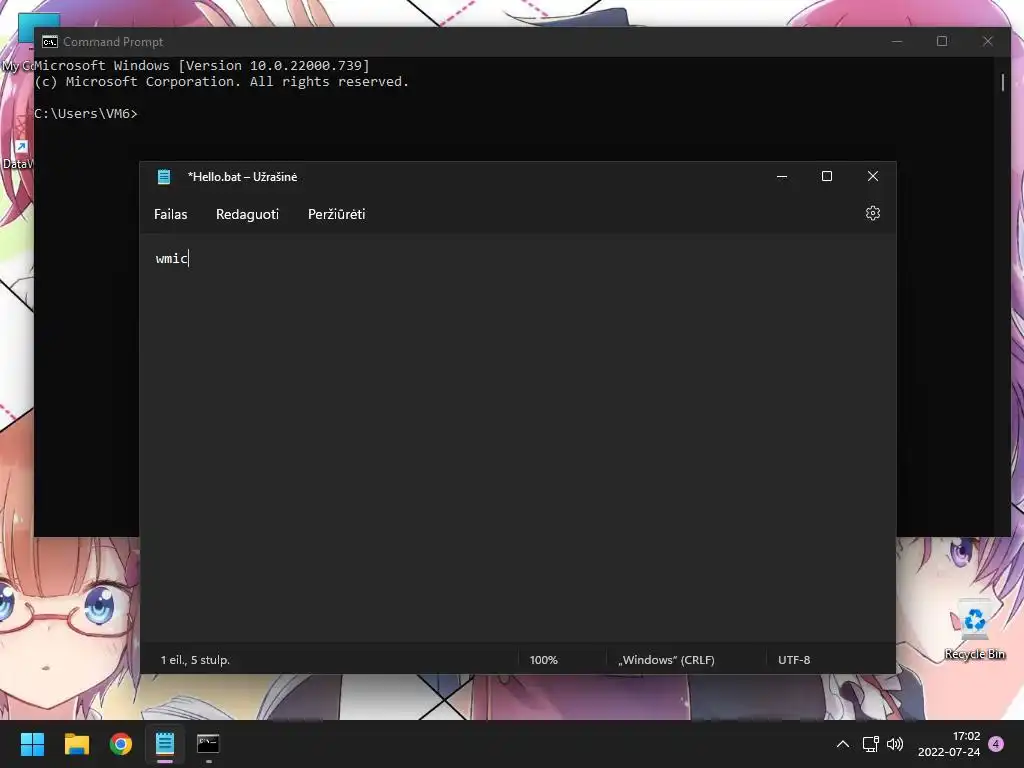Open volume speaker icon in tray
The image size is (1024, 768).
(895, 744)
